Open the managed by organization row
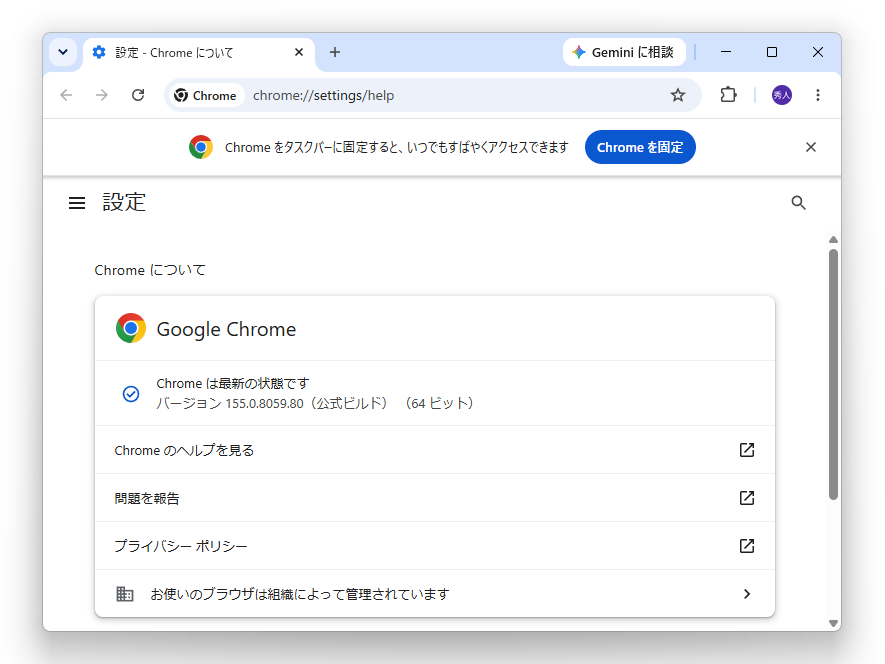 (x=435, y=593)
